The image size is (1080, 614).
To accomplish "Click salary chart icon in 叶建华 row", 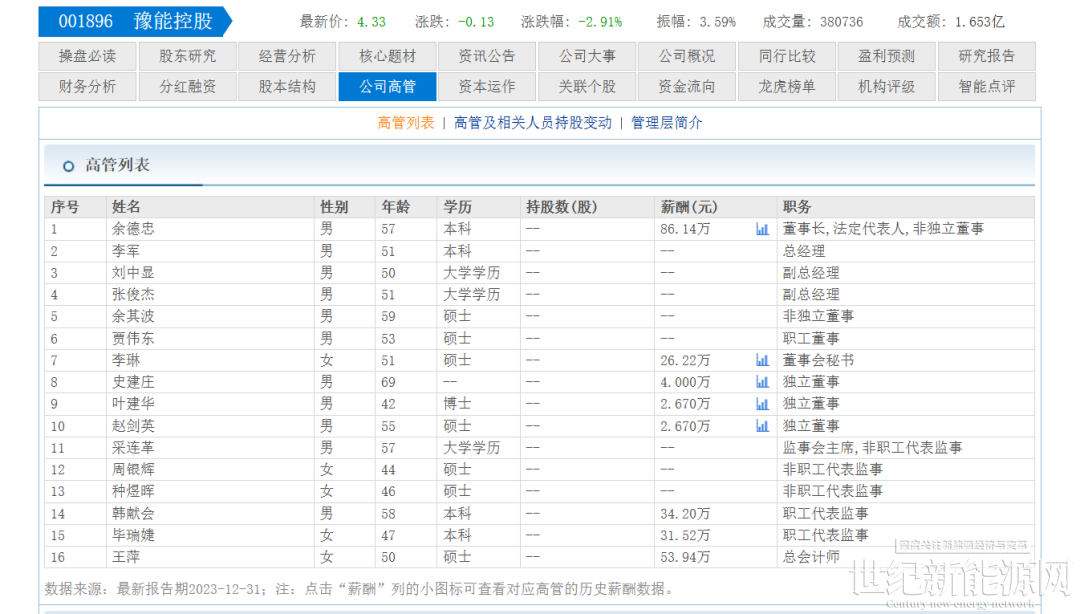I will coord(762,404).
